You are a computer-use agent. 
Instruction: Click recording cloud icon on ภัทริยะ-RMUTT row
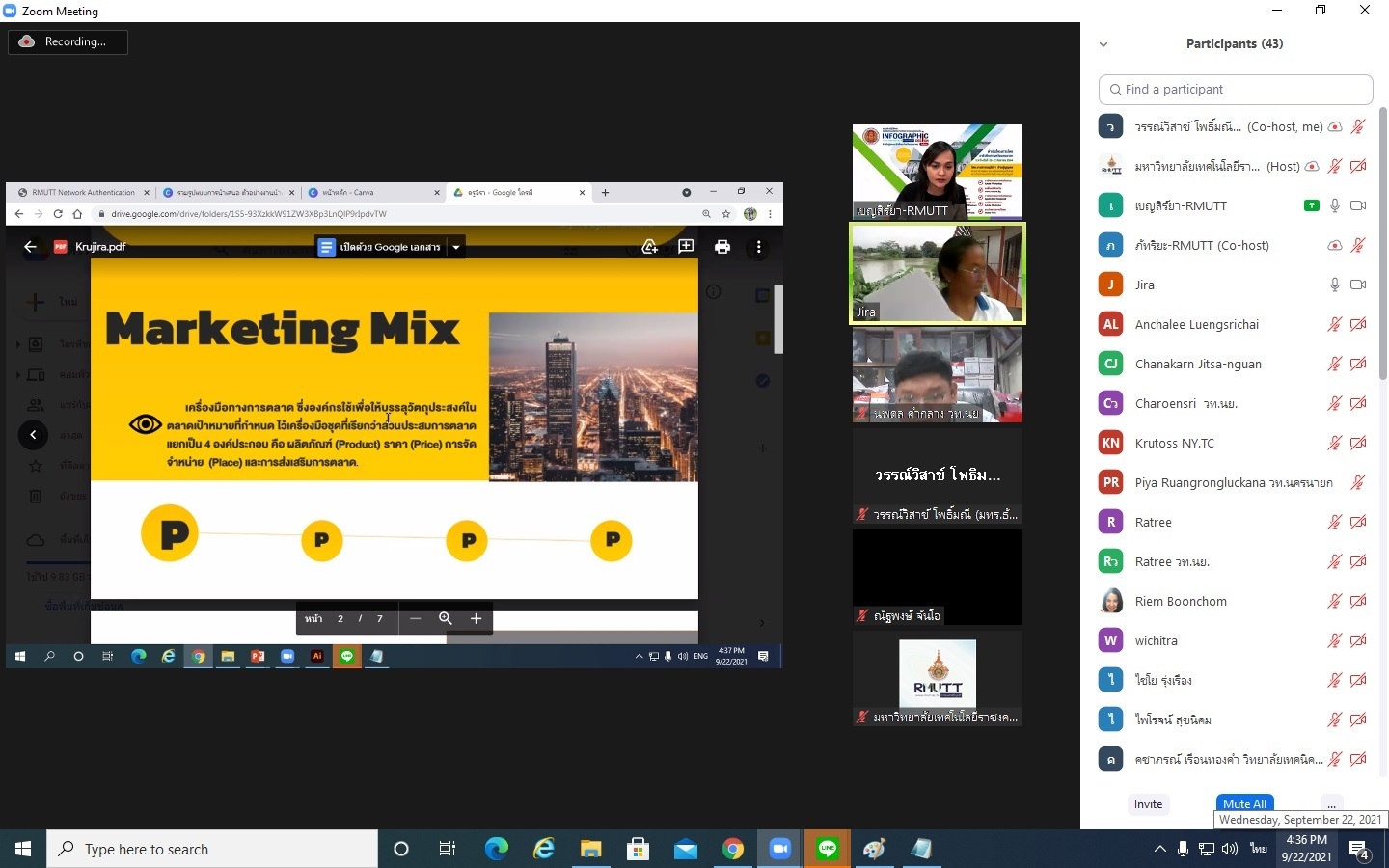pyautogui.click(x=1335, y=246)
